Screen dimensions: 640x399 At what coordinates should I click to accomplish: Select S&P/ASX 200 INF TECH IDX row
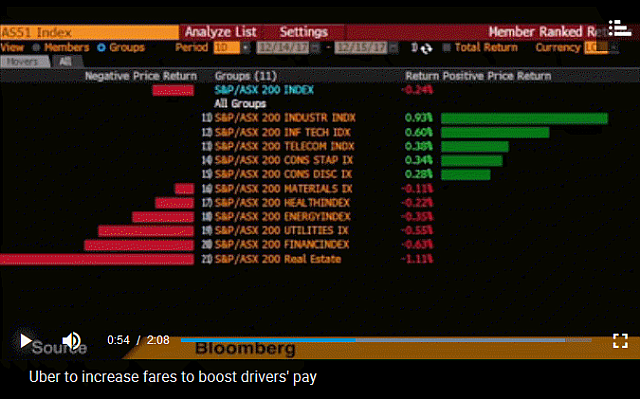coord(282,132)
